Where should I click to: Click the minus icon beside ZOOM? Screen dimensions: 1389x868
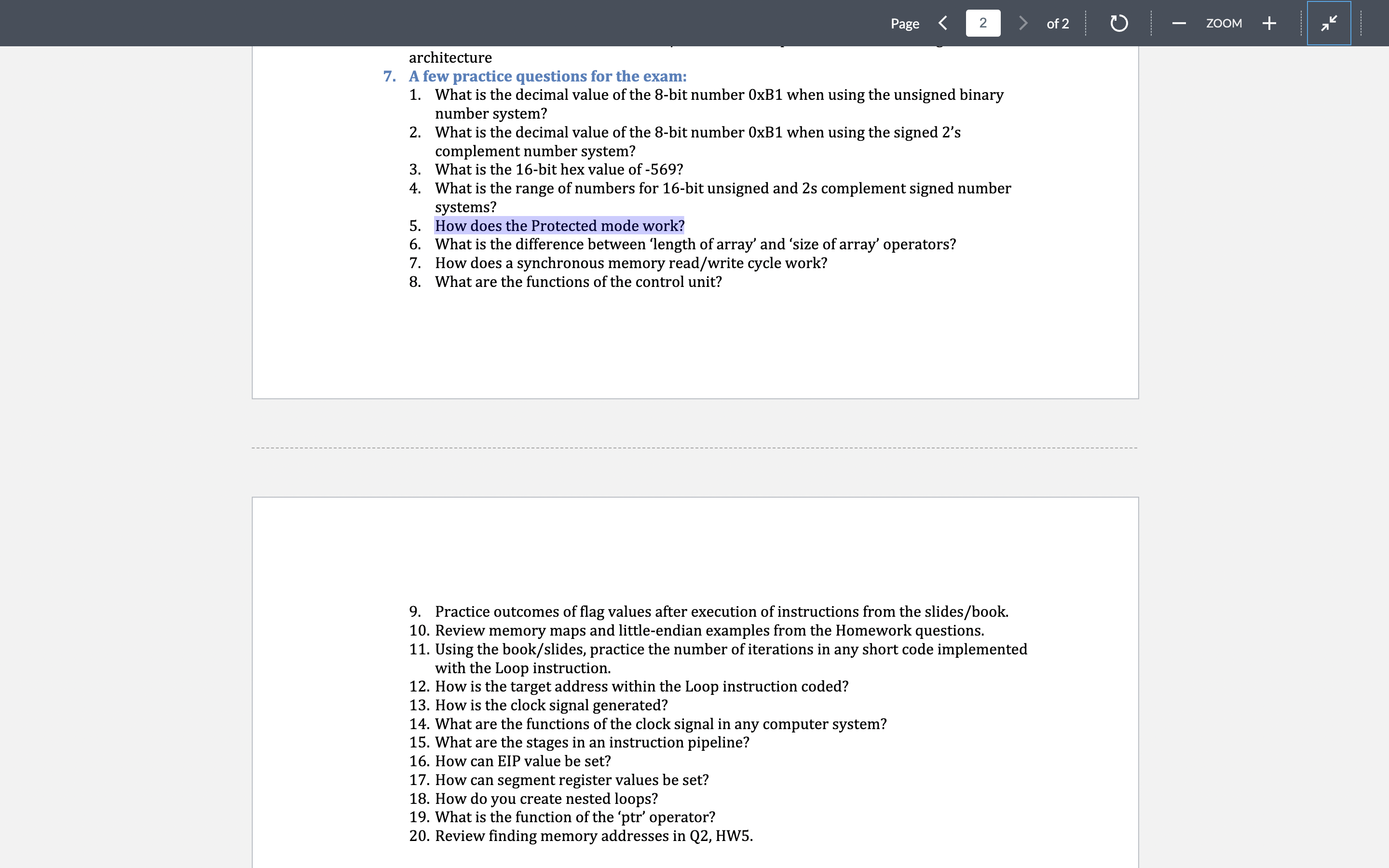pos(1179,23)
